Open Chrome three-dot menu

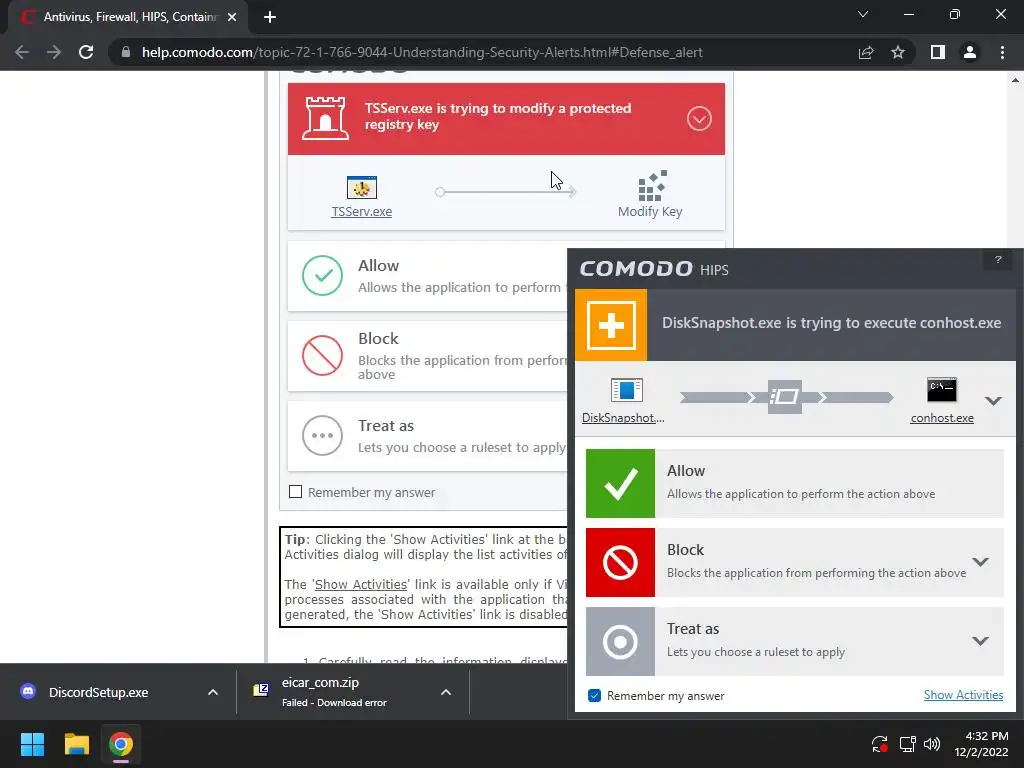(1002, 52)
